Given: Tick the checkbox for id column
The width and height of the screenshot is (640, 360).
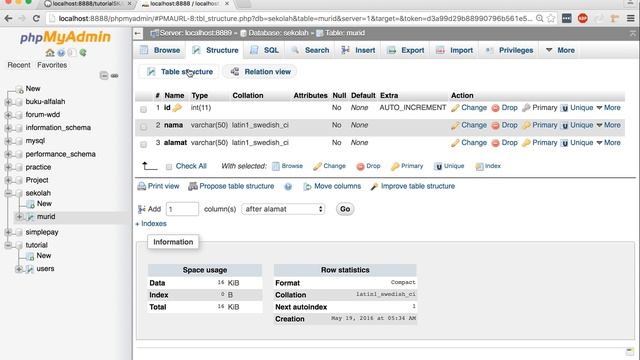Looking at the screenshot, I should pos(143,109).
